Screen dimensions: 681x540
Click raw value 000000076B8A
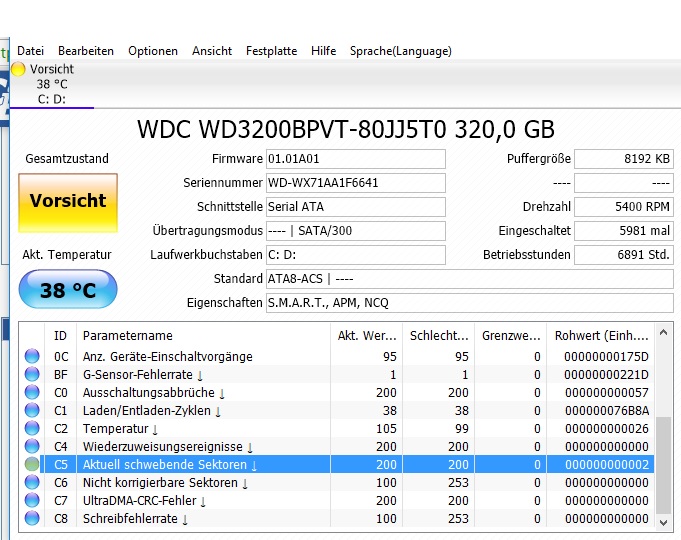[x=606, y=411]
